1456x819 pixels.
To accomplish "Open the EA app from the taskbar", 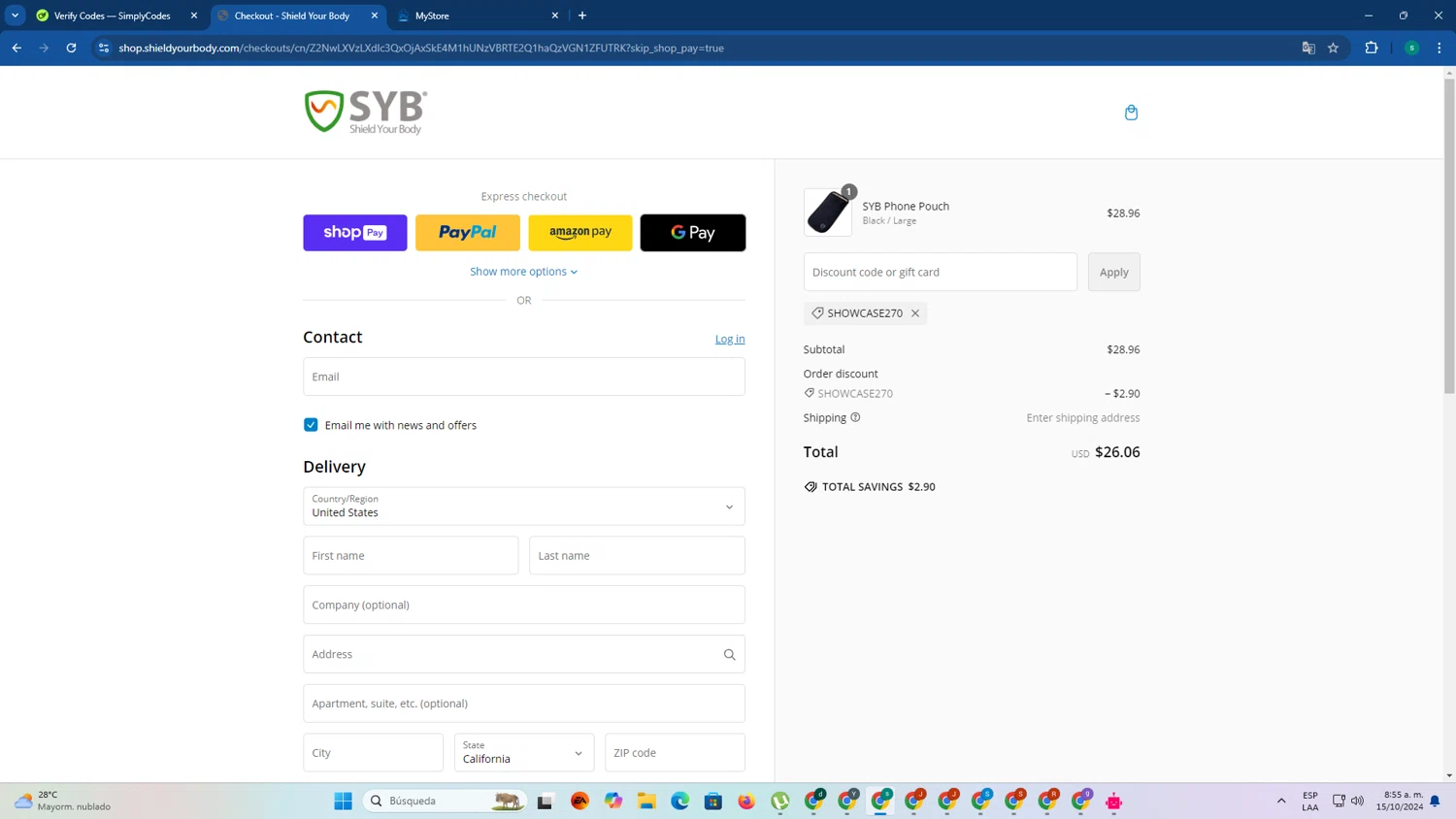I will 579,802.
